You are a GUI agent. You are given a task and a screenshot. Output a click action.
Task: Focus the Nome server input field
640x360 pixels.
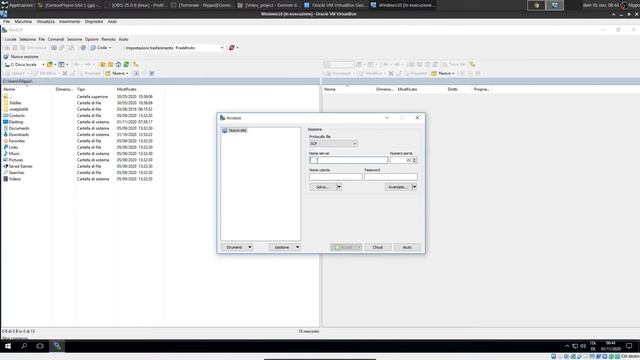[x=348, y=160]
